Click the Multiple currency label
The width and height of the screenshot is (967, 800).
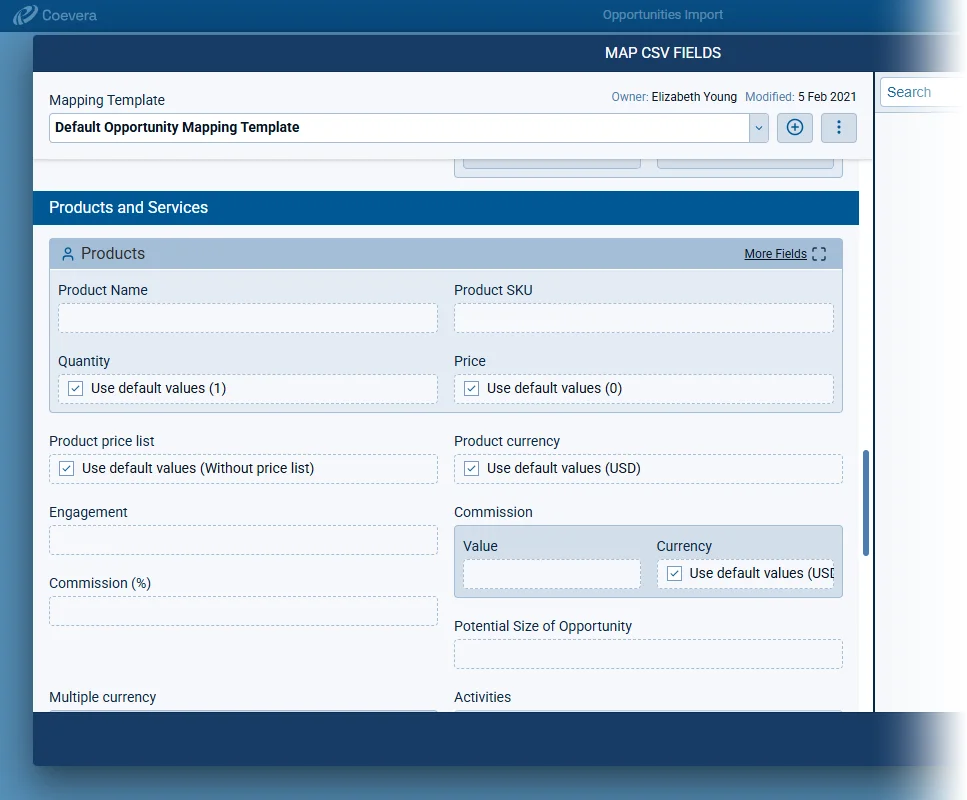coord(102,697)
